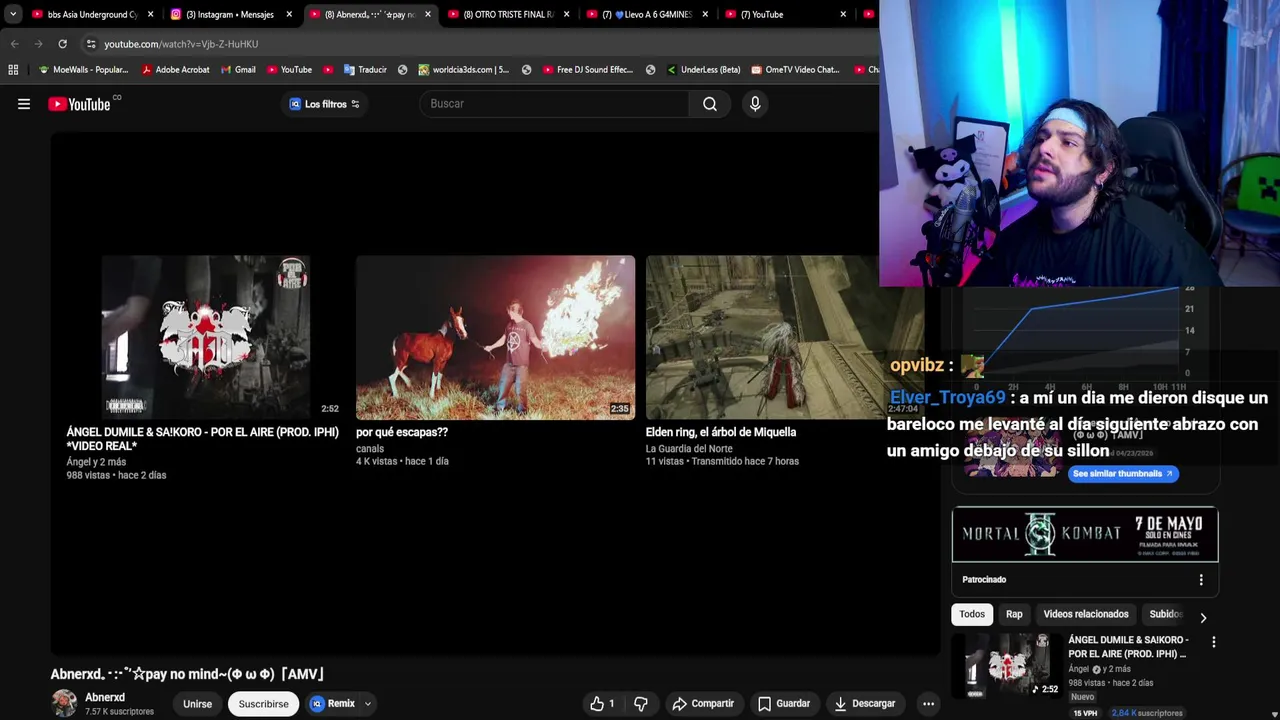Open the Abnerxd channel avatar
The image size is (1280, 720).
[x=64, y=703]
